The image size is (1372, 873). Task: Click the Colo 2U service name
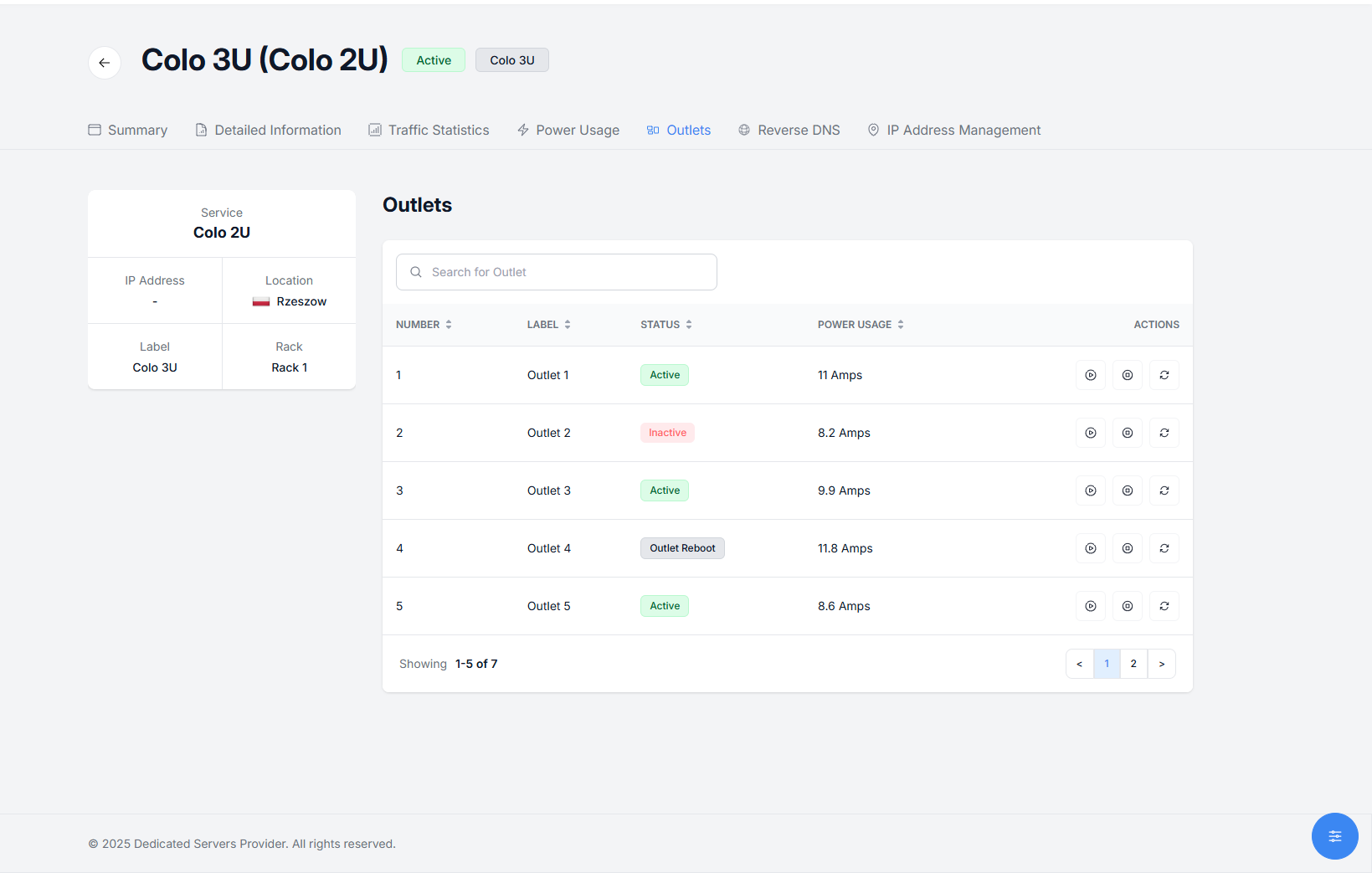click(222, 233)
